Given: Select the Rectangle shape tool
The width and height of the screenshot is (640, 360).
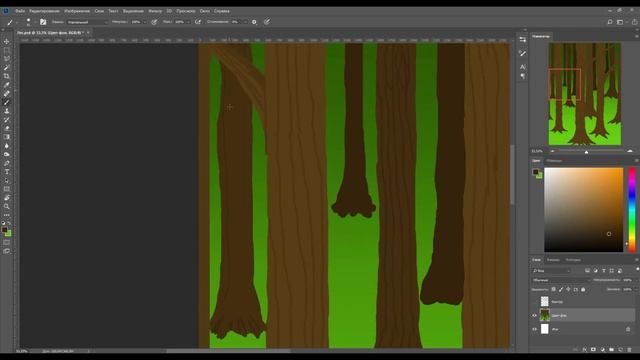Looking at the screenshot, I should [7, 189].
